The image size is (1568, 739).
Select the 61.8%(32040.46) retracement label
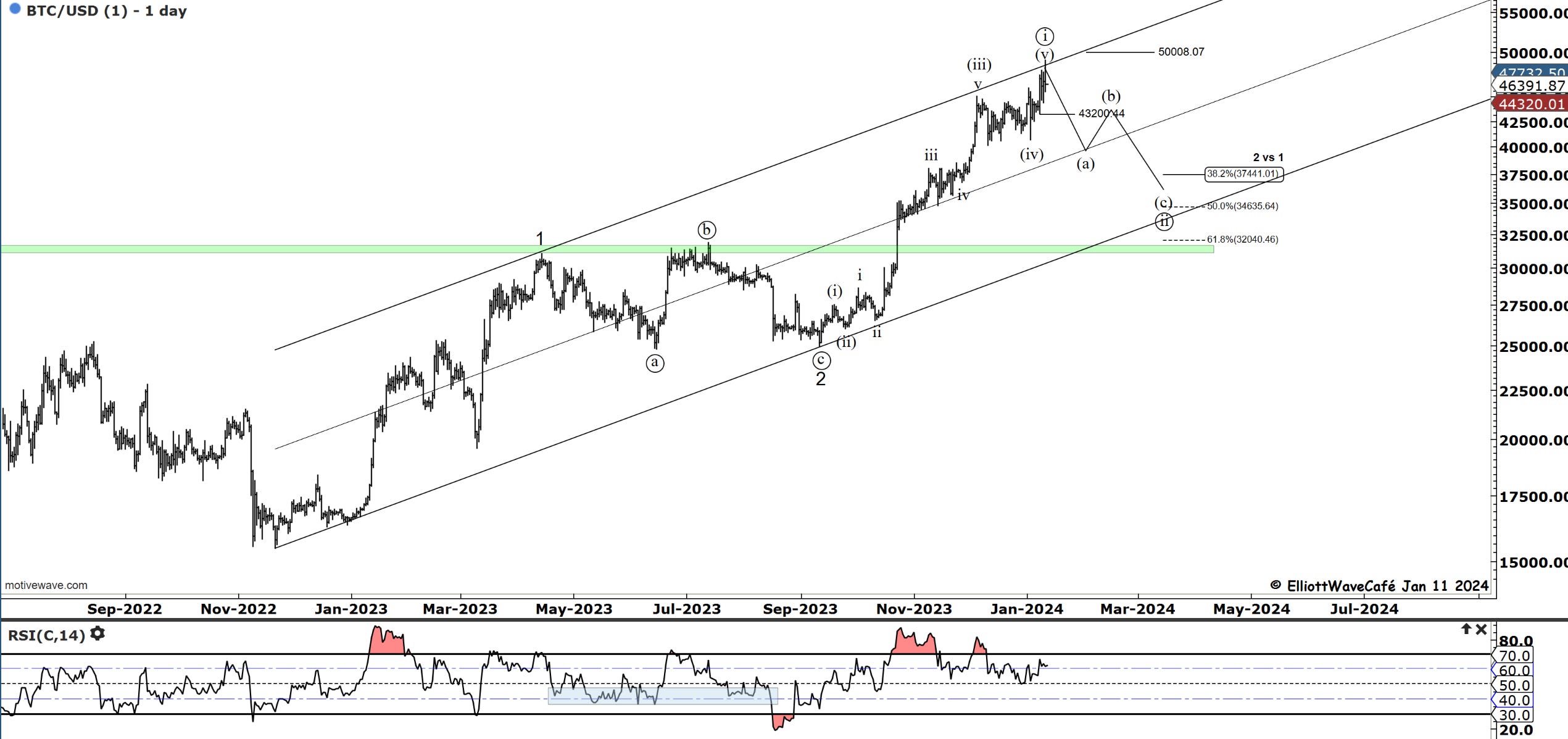point(1242,240)
